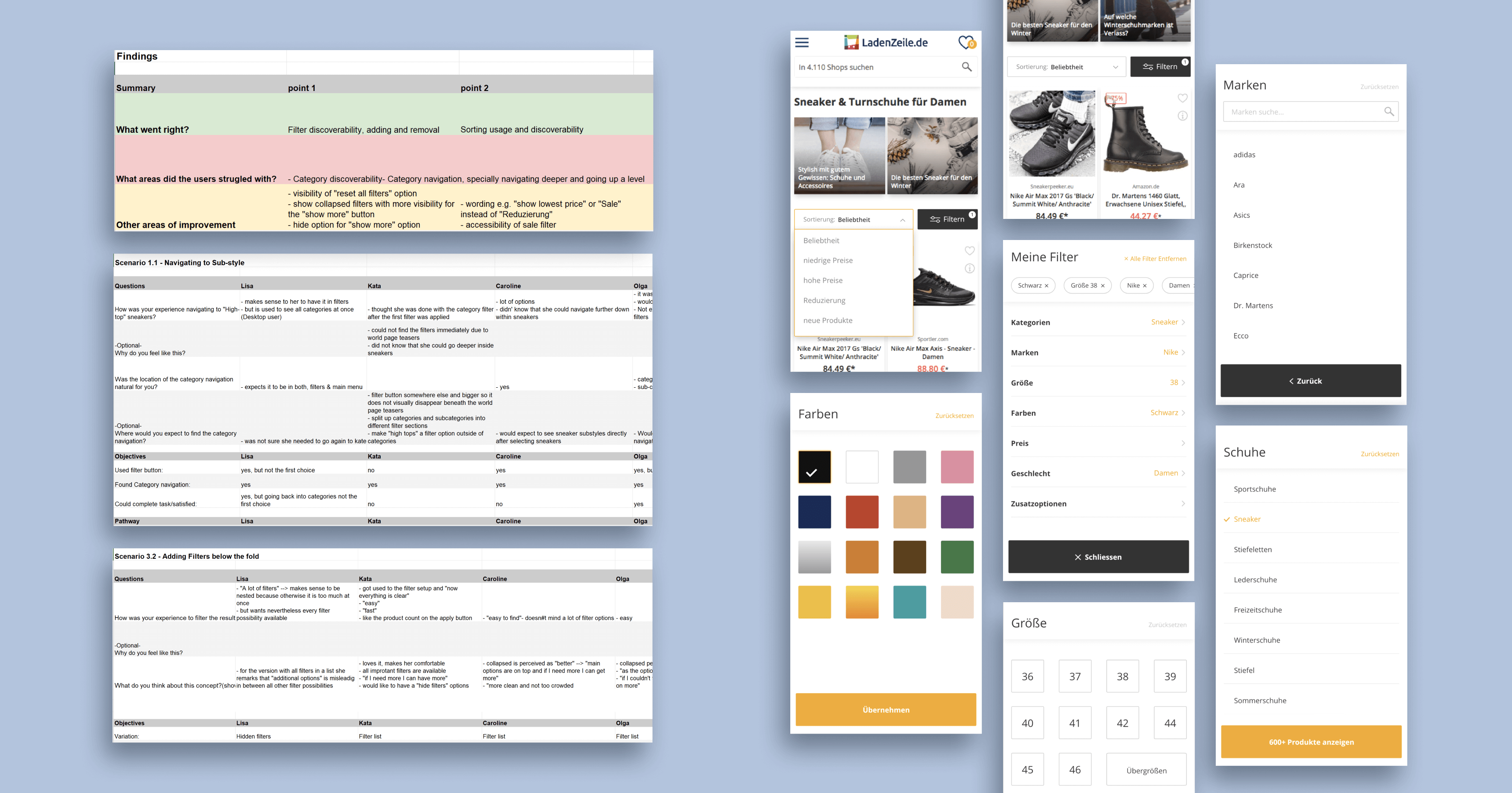Click the Filtern button in upper product listing
This screenshot has width=1512, height=793.
[1160, 66]
